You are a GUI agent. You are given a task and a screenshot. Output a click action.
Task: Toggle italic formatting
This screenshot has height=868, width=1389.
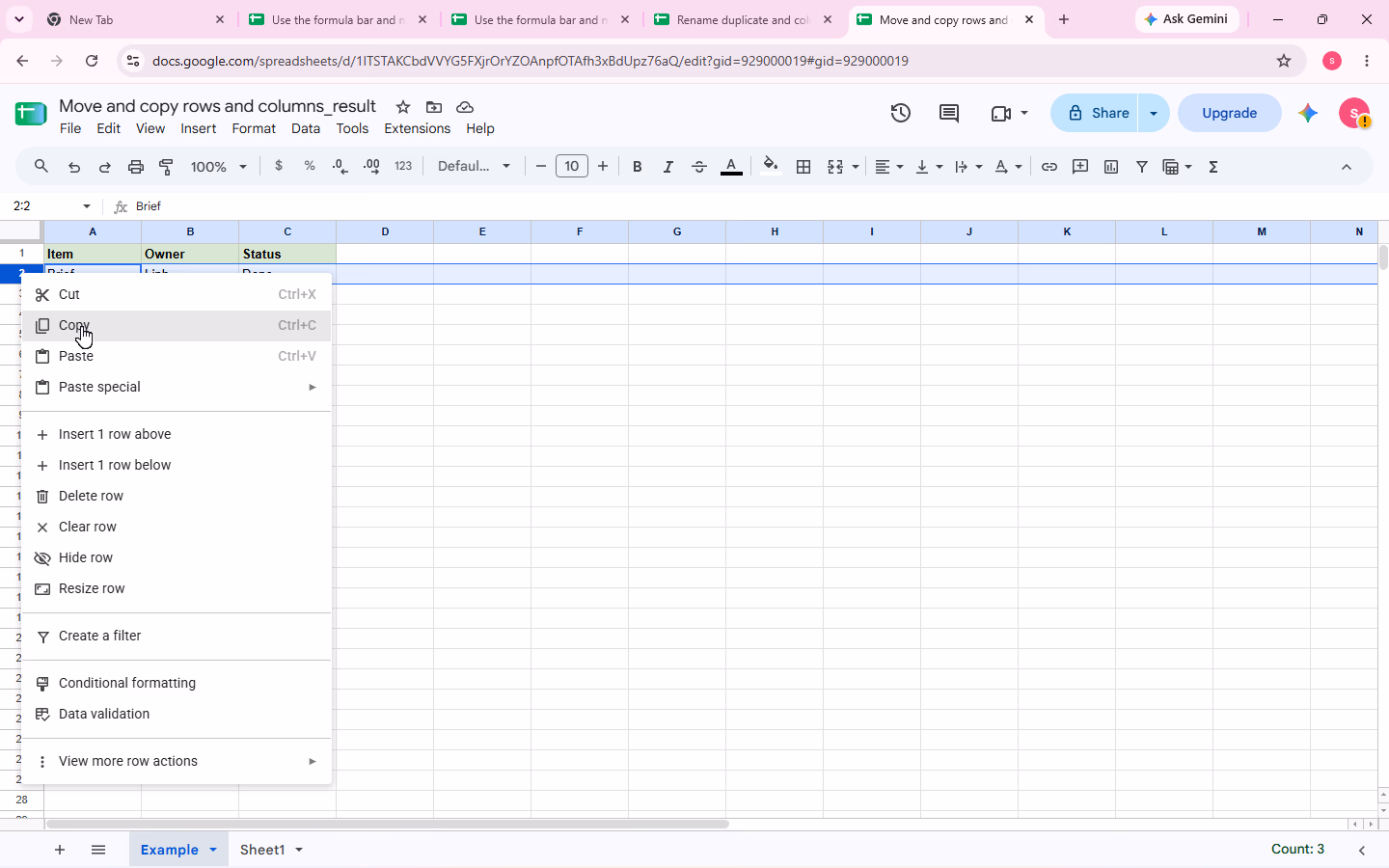[667, 167]
